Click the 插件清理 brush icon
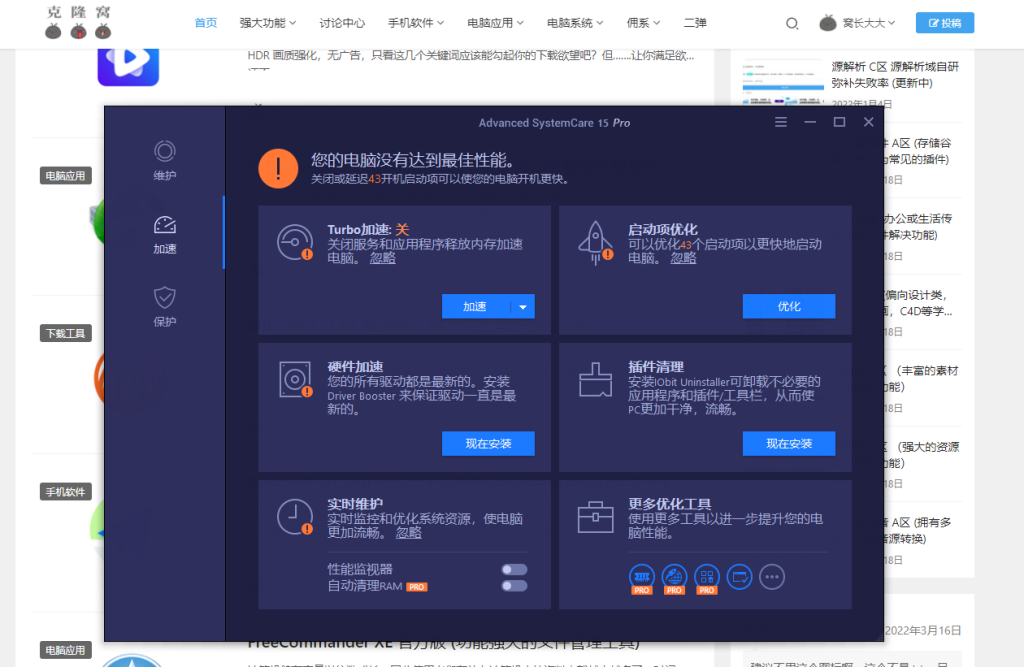 coord(596,380)
